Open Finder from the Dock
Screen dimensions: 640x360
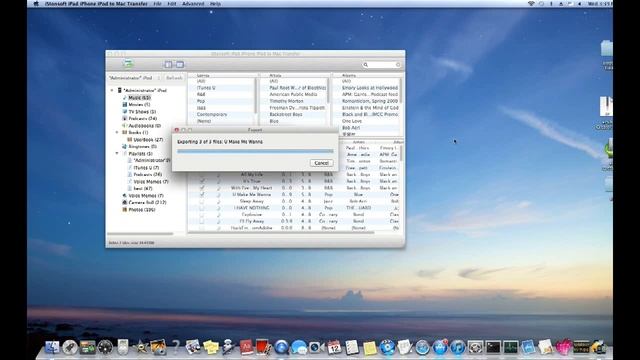pos(52,347)
